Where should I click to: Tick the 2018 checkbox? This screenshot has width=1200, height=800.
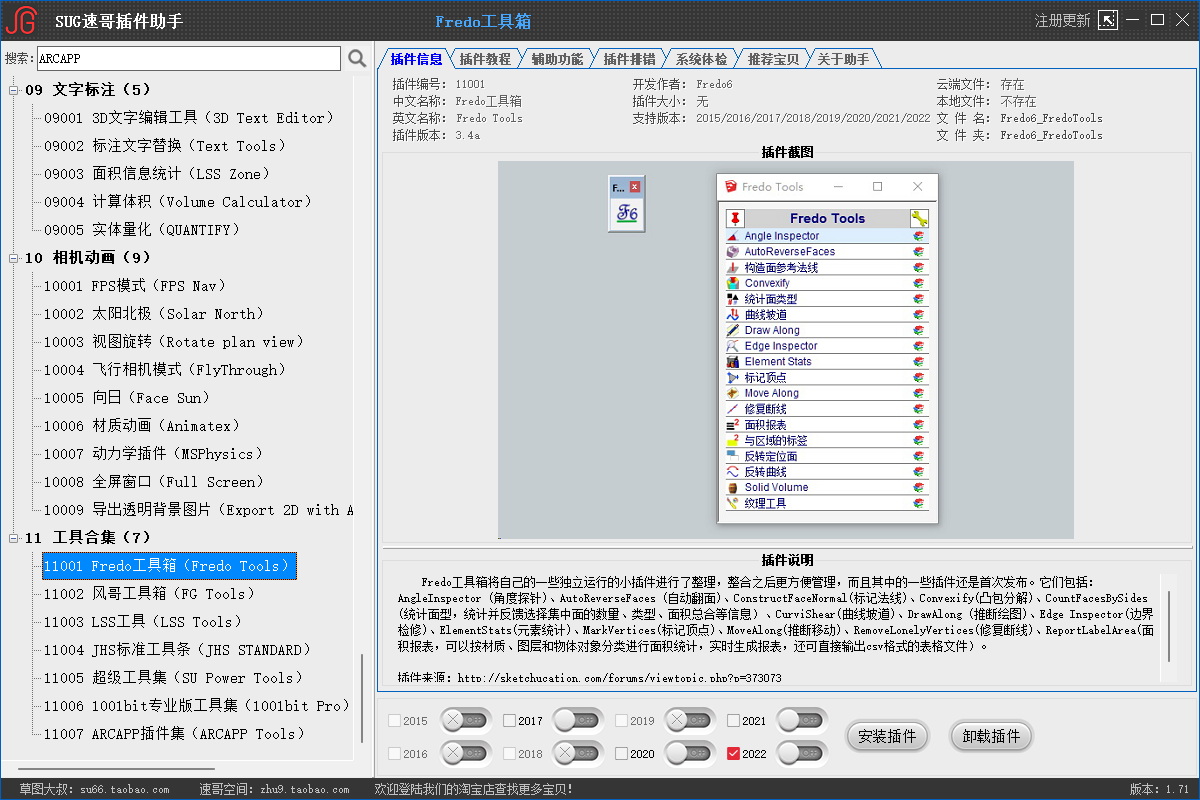(510, 754)
